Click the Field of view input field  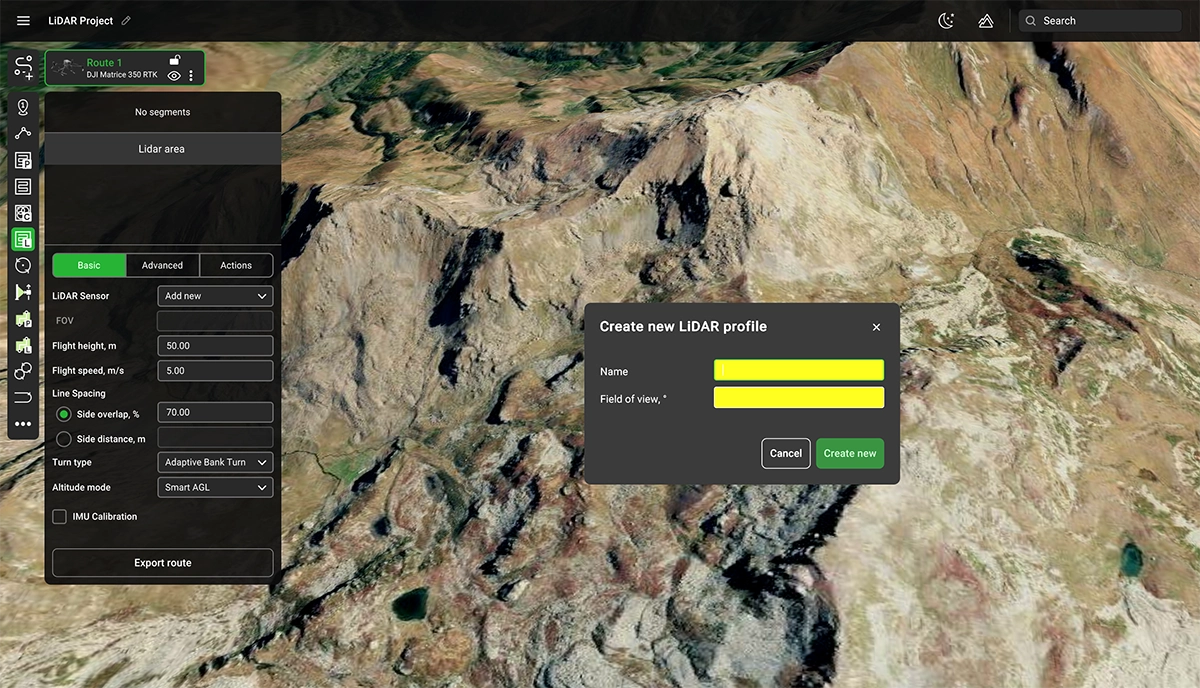(799, 398)
